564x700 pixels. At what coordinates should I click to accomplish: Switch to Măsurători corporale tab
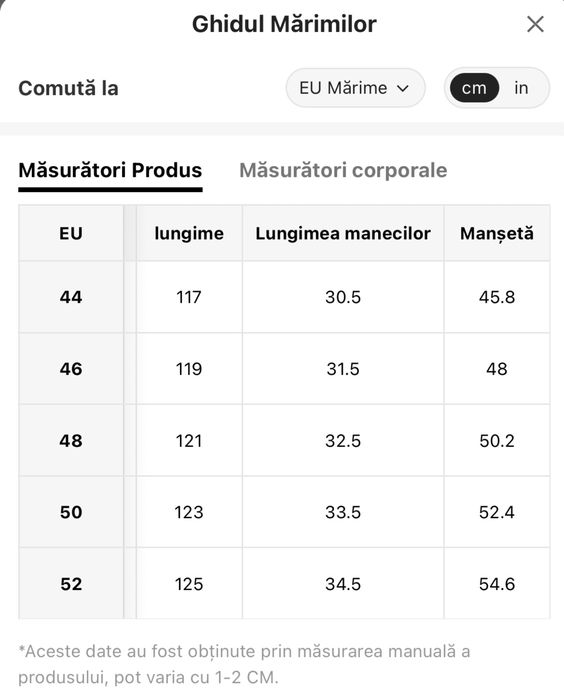coord(343,171)
